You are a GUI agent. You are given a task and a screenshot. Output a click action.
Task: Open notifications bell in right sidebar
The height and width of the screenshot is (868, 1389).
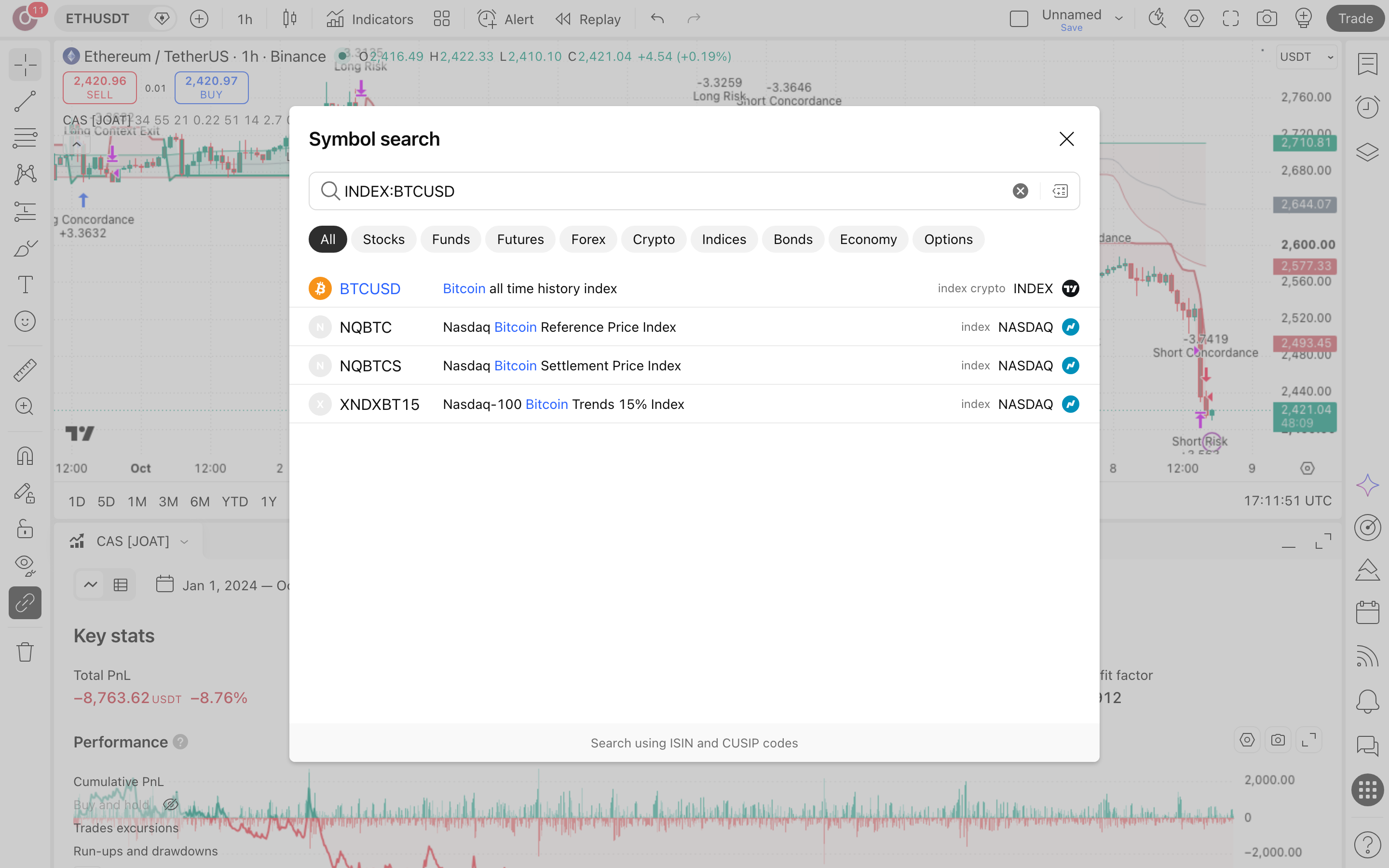1367,701
